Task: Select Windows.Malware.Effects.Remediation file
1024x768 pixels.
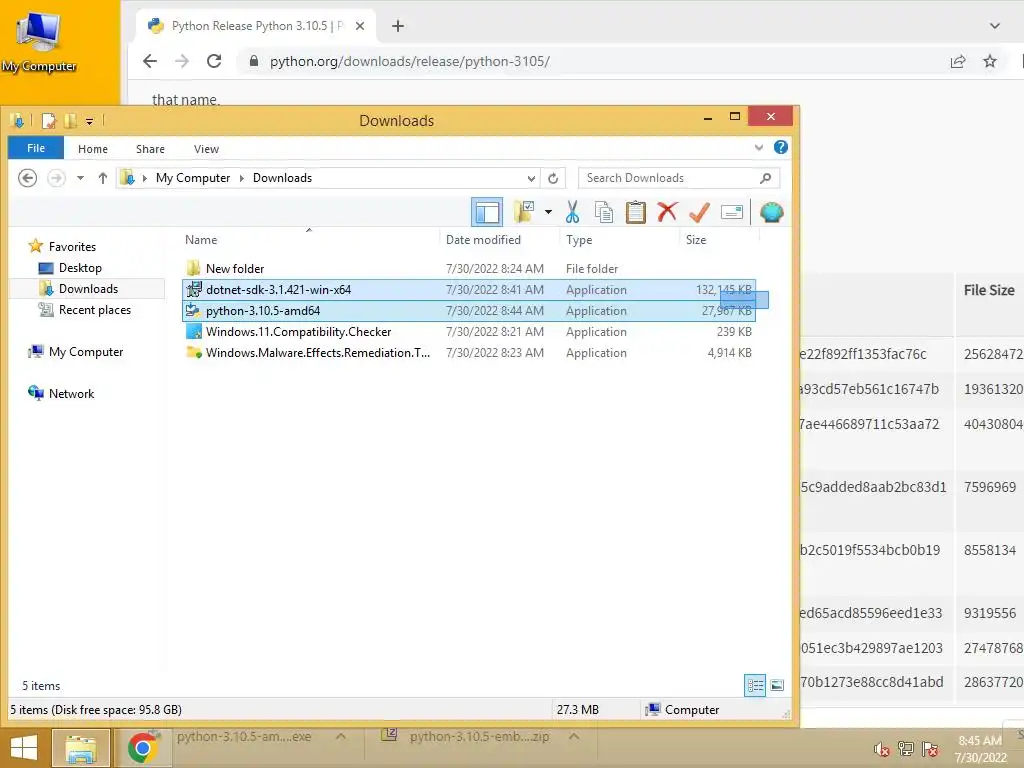Action: coord(469,352)
